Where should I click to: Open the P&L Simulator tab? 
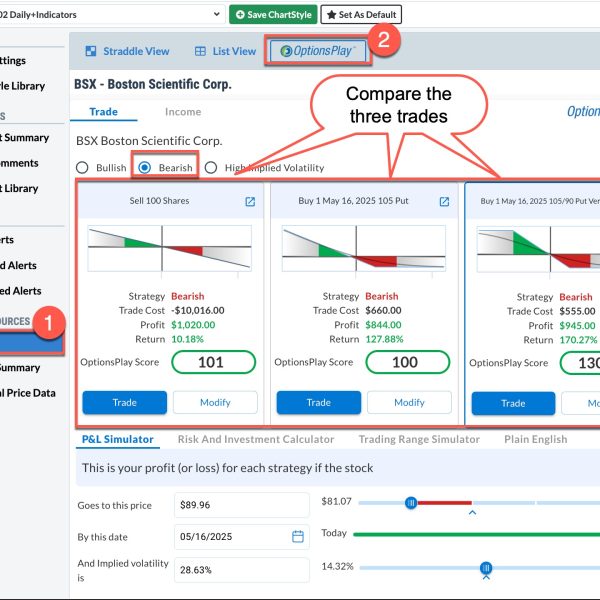[117, 439]
